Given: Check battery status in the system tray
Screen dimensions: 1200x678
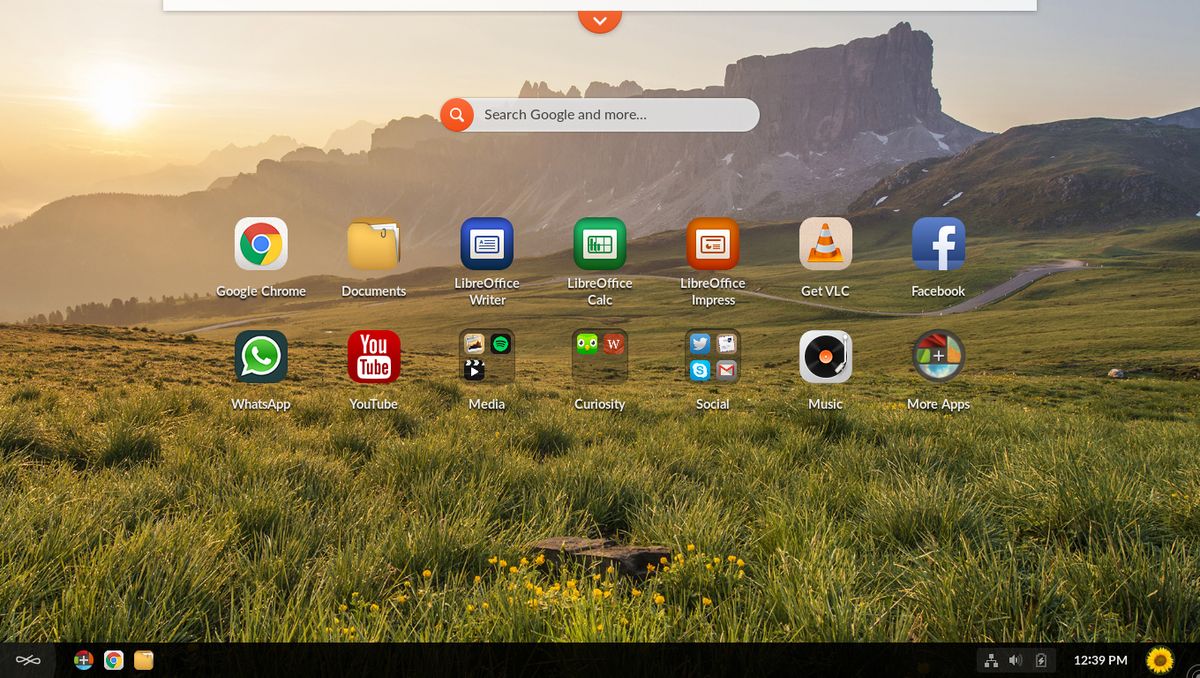Looking at the screenshot, I should tap(1043, 660).
